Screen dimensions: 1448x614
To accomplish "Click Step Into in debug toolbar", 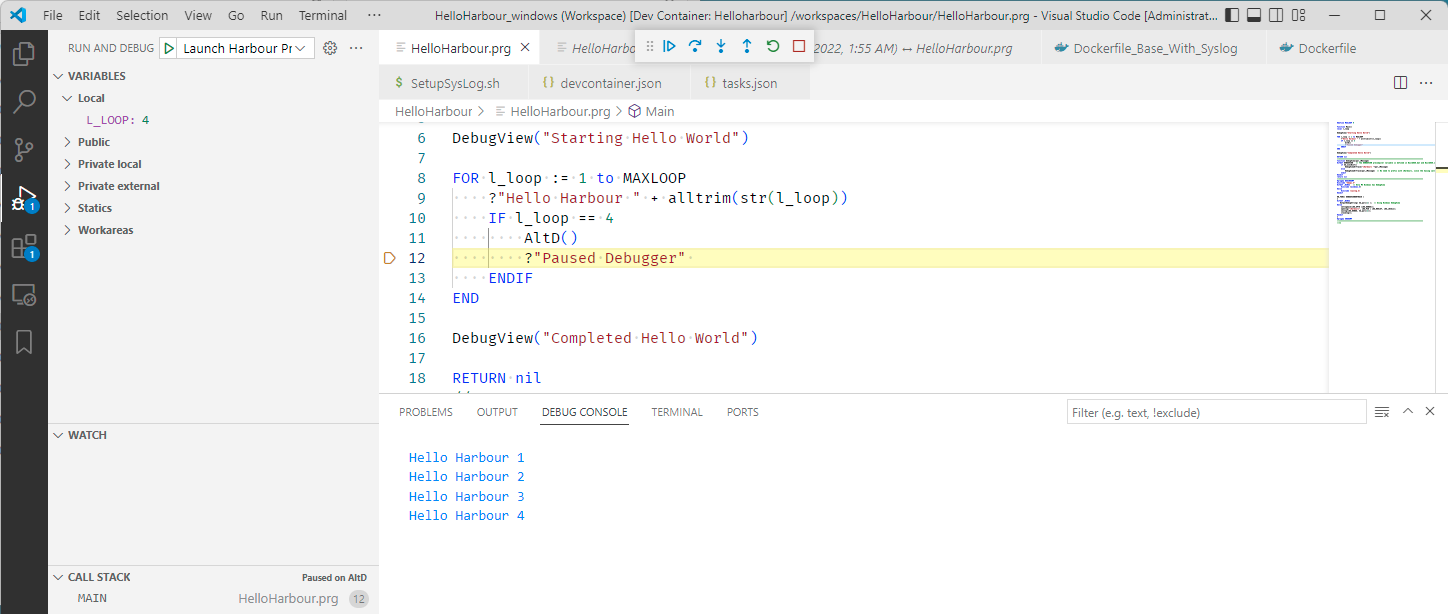I will coord(721,47).
